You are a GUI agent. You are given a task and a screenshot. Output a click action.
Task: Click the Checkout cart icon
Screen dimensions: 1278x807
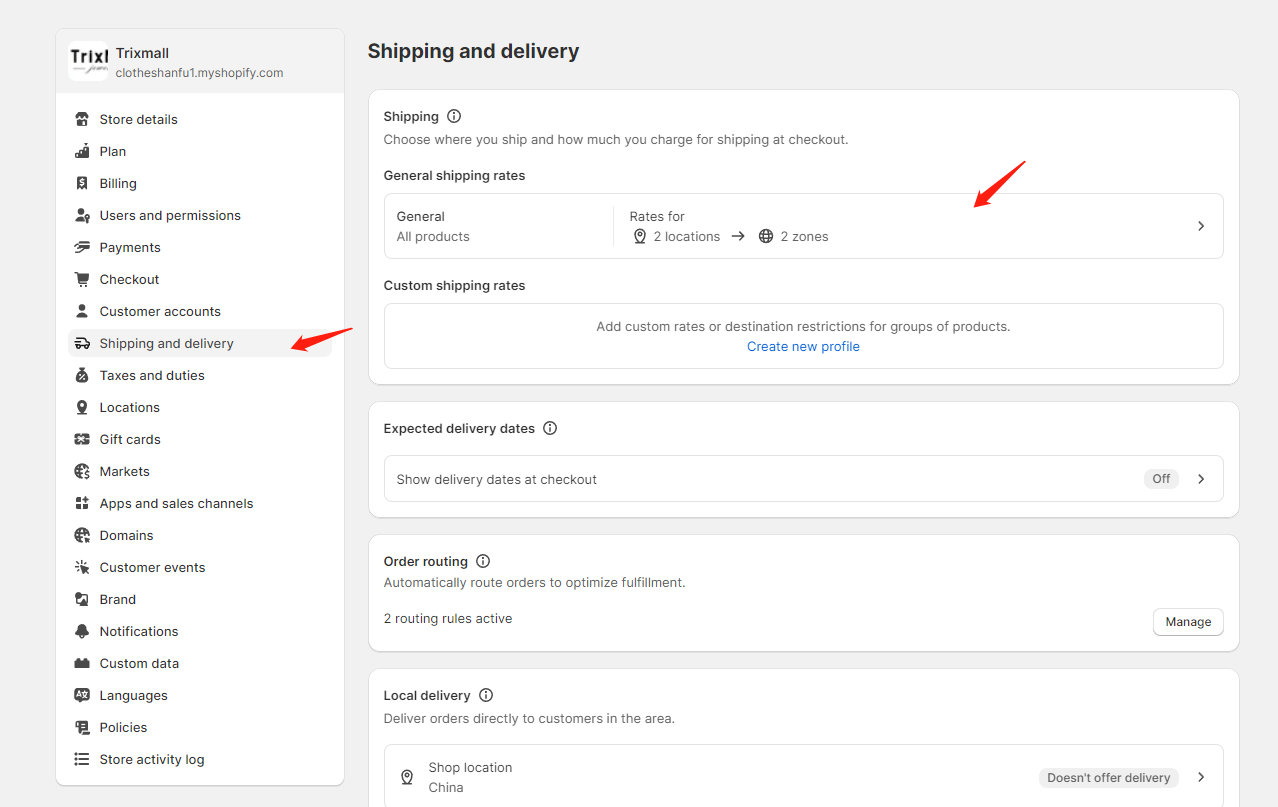click(x=82, y=279)
